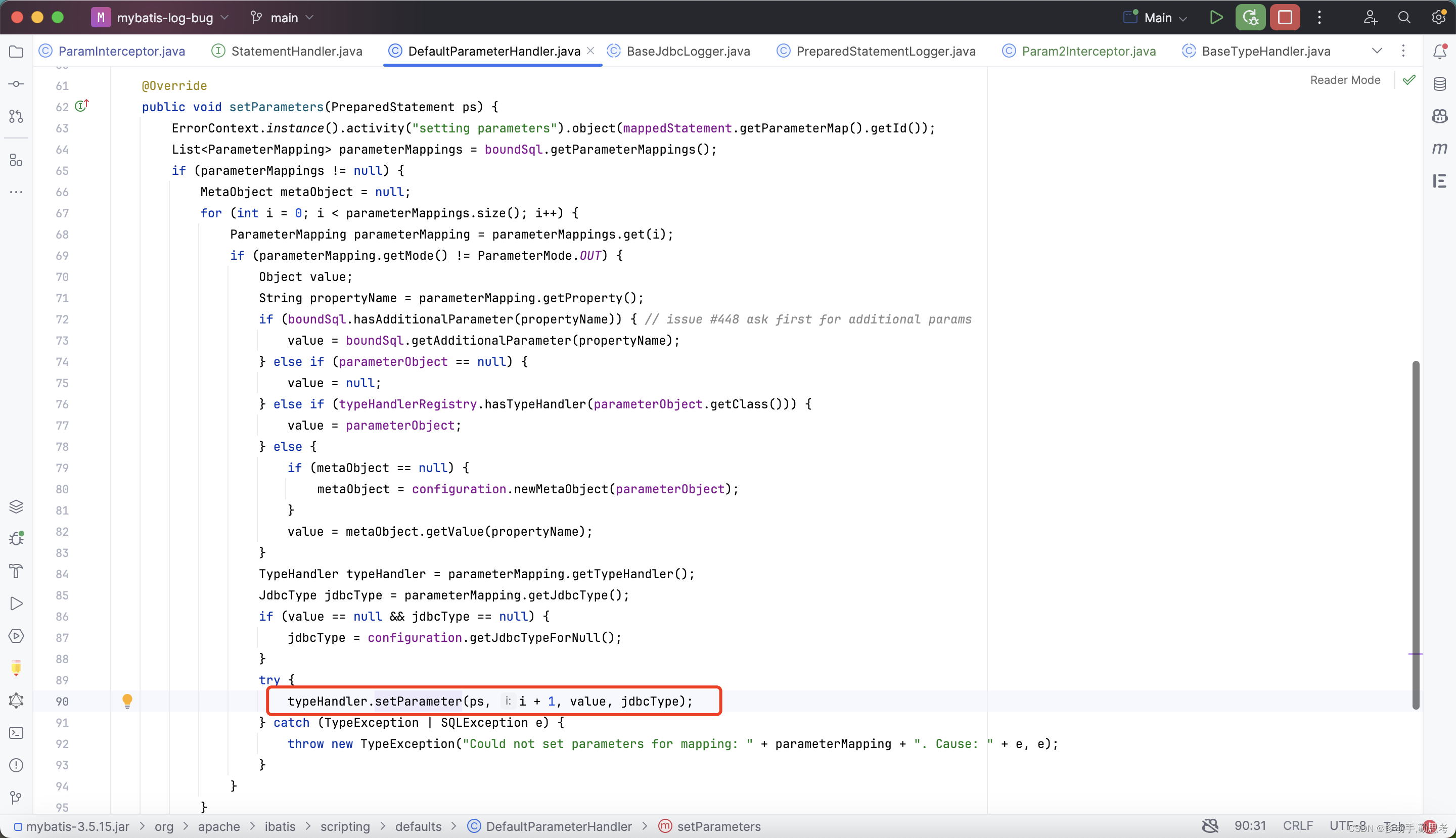Open the Notifications bell icon
1456x838 pixels.
pyautogui.click(x=1439, y=52)
